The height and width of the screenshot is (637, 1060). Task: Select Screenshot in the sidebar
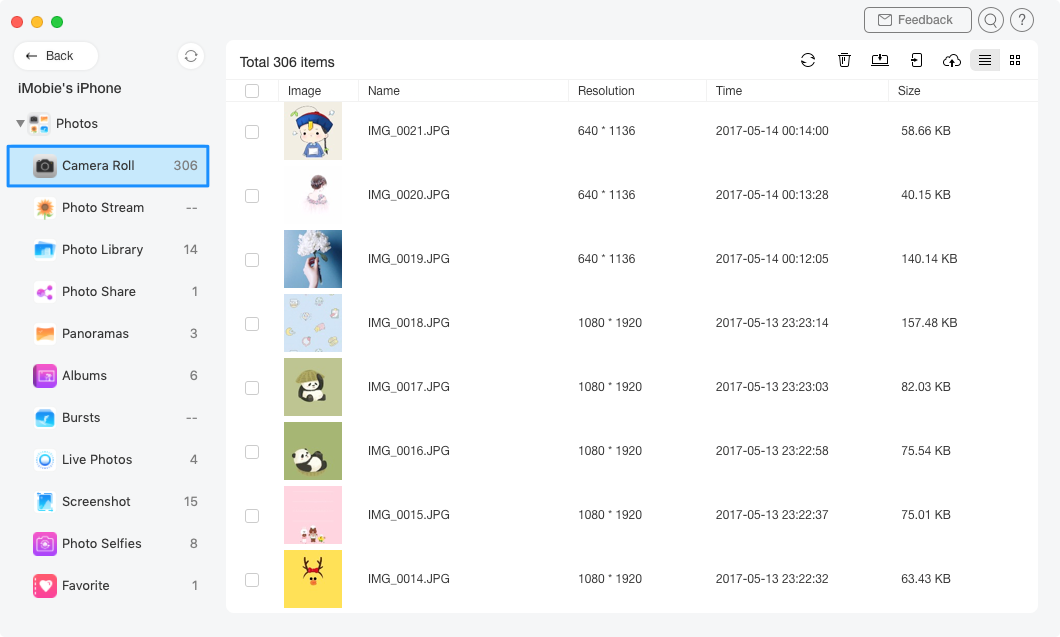(x=96, y=502)
